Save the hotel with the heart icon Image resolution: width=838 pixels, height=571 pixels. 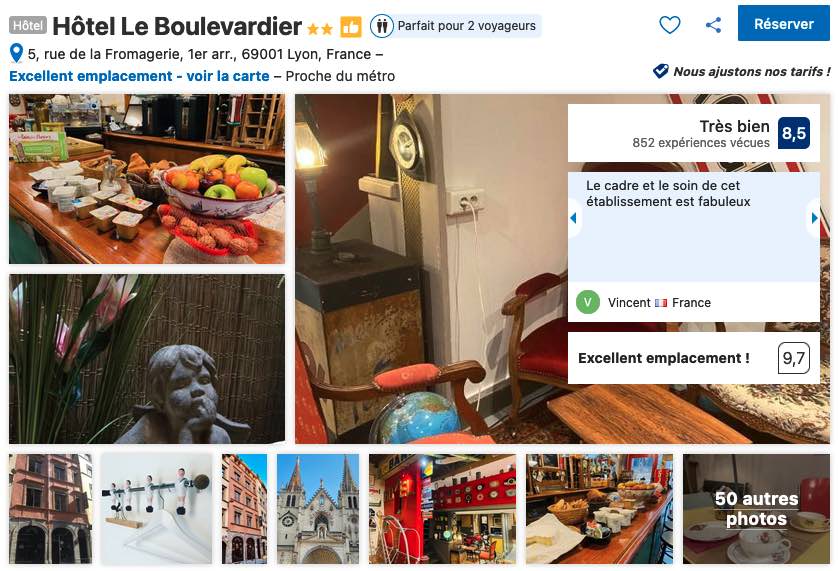pos(669,25)
